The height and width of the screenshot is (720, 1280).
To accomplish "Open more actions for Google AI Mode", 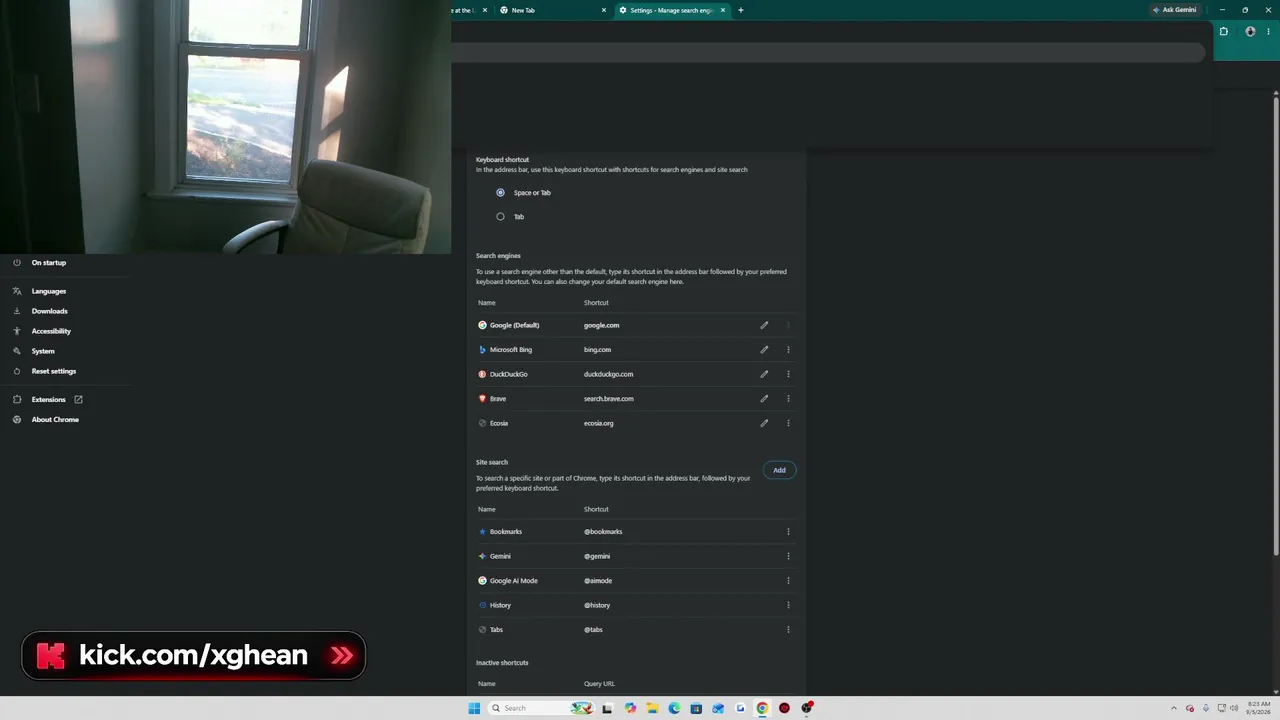I will point(788,581).
